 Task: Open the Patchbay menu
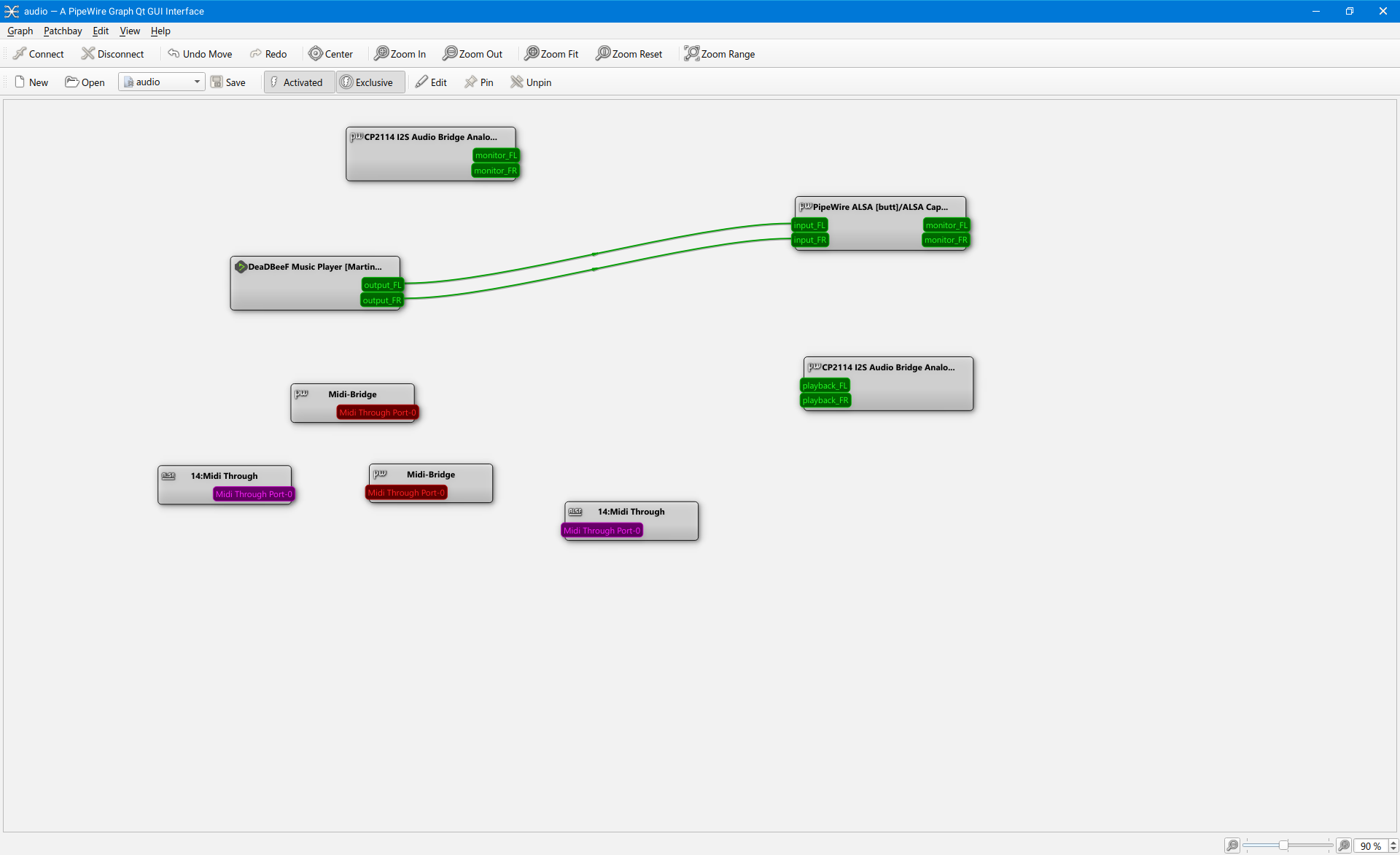63,31
